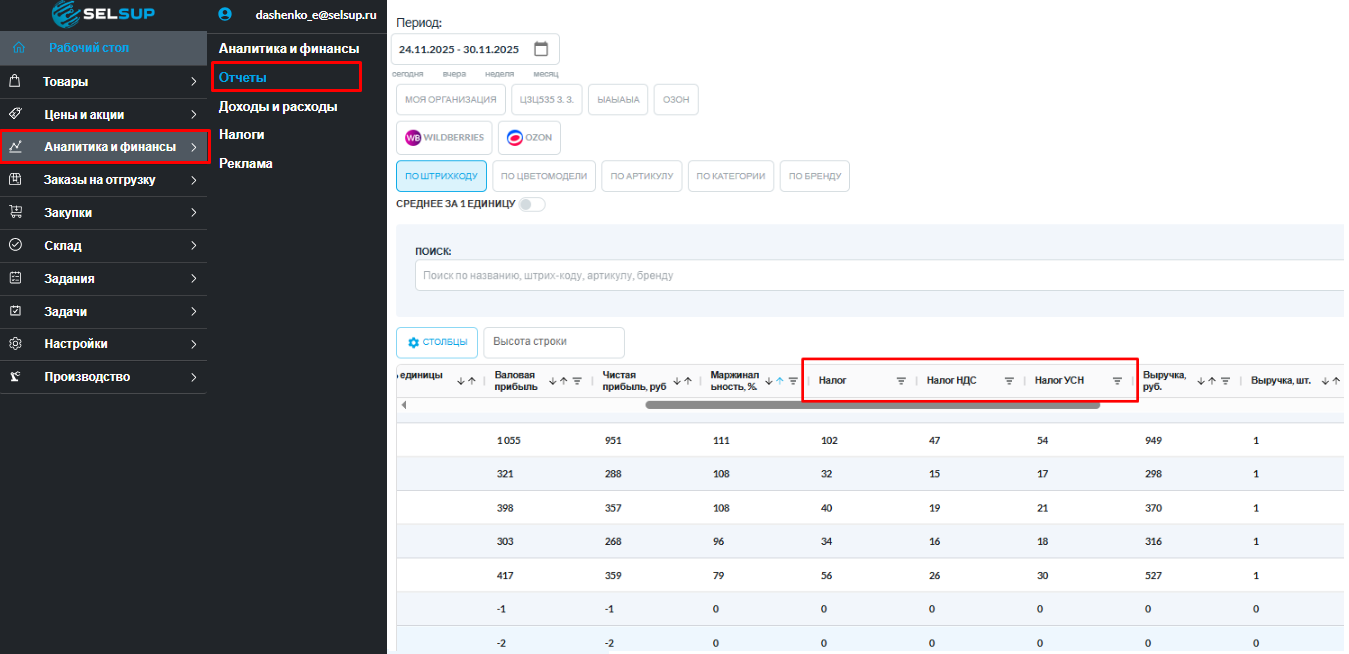This screenshot has width=1349, height=654.
Task: Toggle the Среднее за 1 единицу switch
Action: 531,204
